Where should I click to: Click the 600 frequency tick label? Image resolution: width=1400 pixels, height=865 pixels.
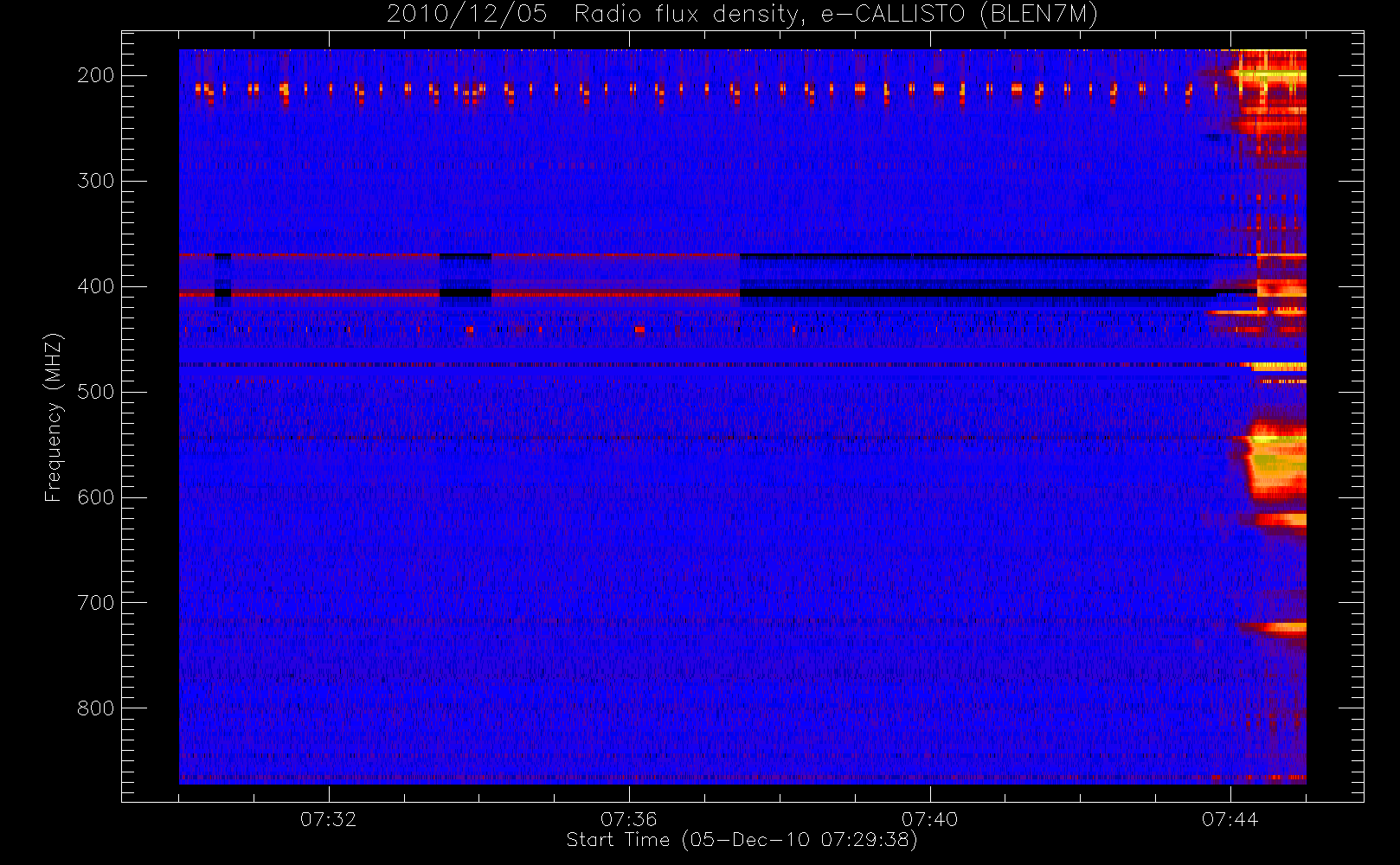tap(95, 497)
